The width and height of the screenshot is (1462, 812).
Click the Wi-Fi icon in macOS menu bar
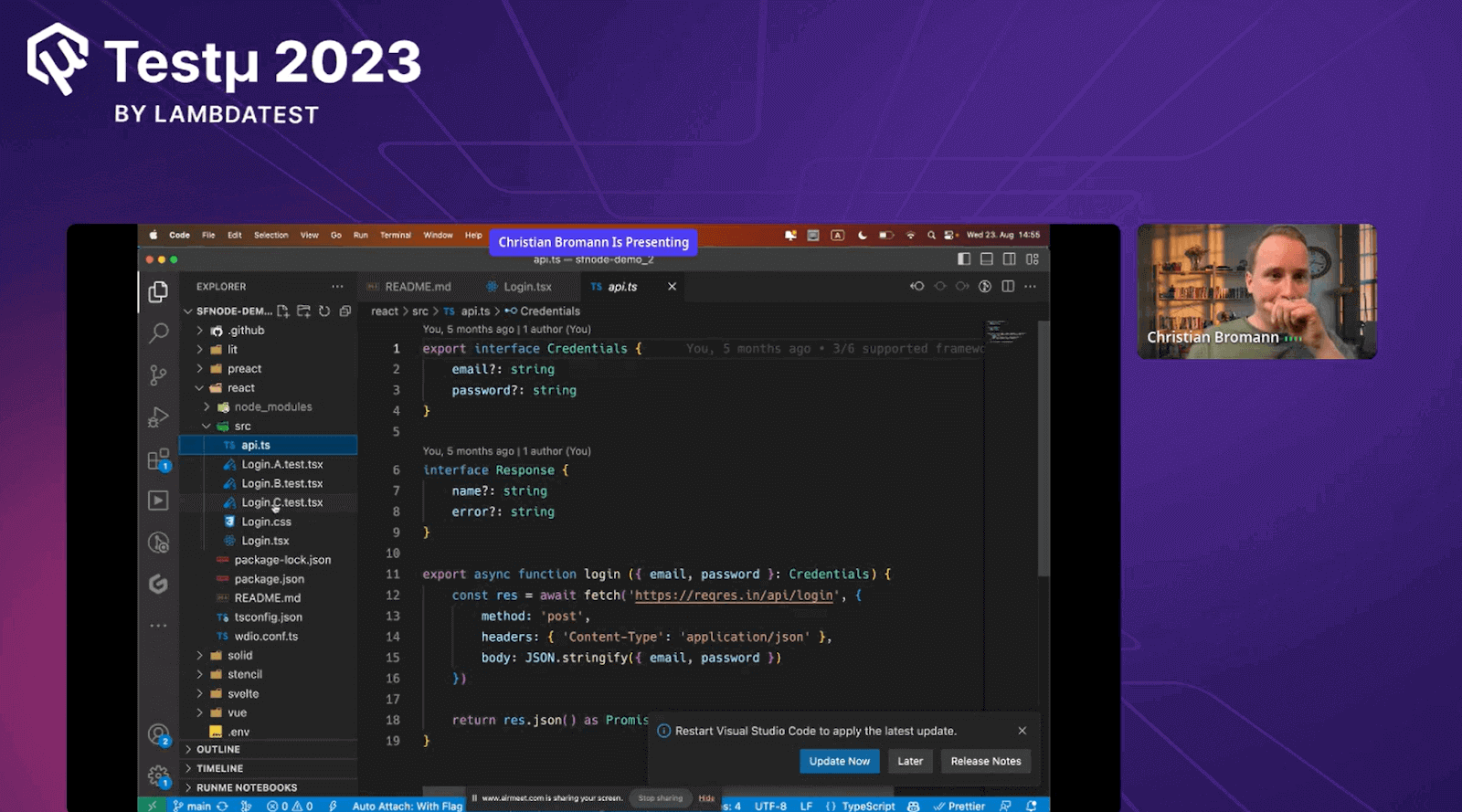tap(910, 236)
